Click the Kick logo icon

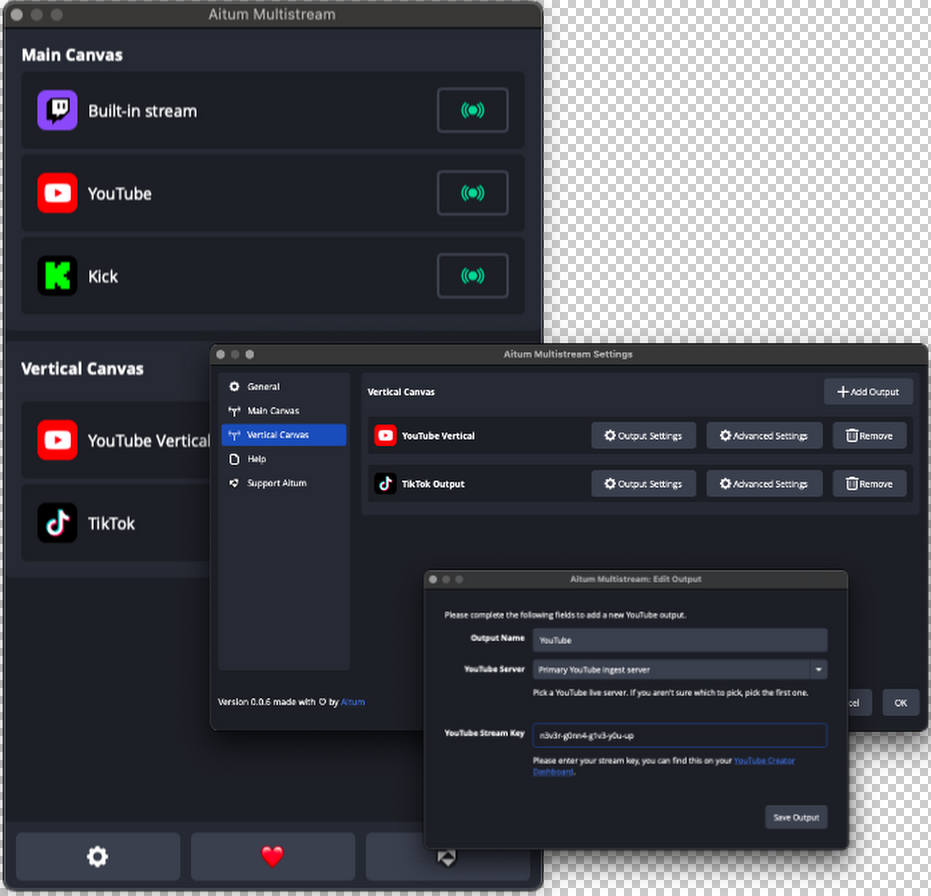point(57,276)
